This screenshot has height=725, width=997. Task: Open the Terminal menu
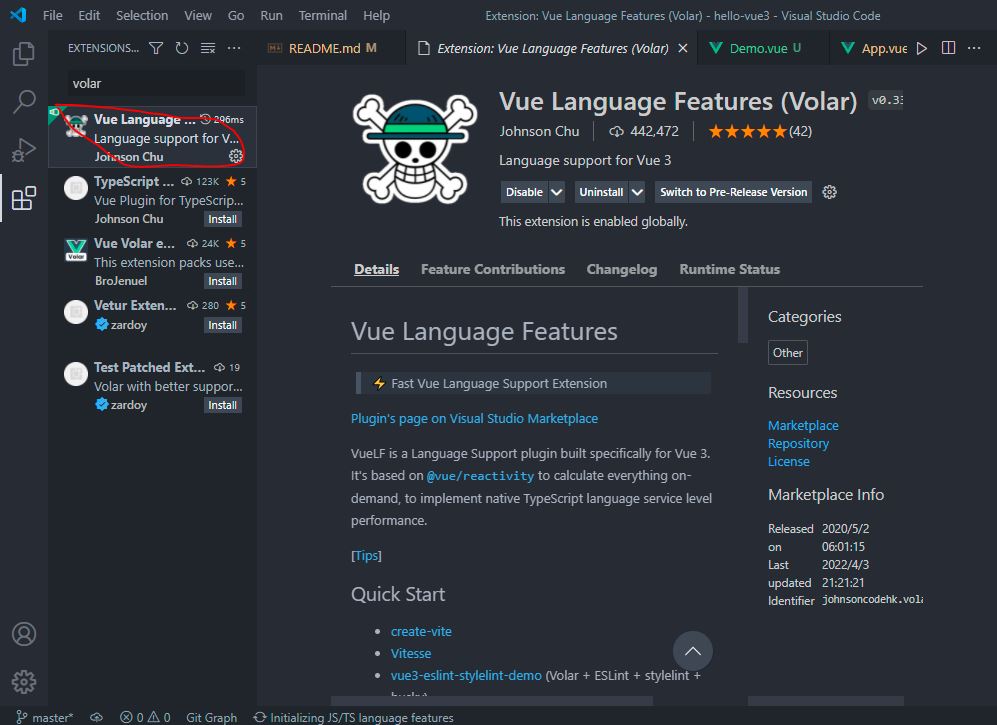coord(323,15)
